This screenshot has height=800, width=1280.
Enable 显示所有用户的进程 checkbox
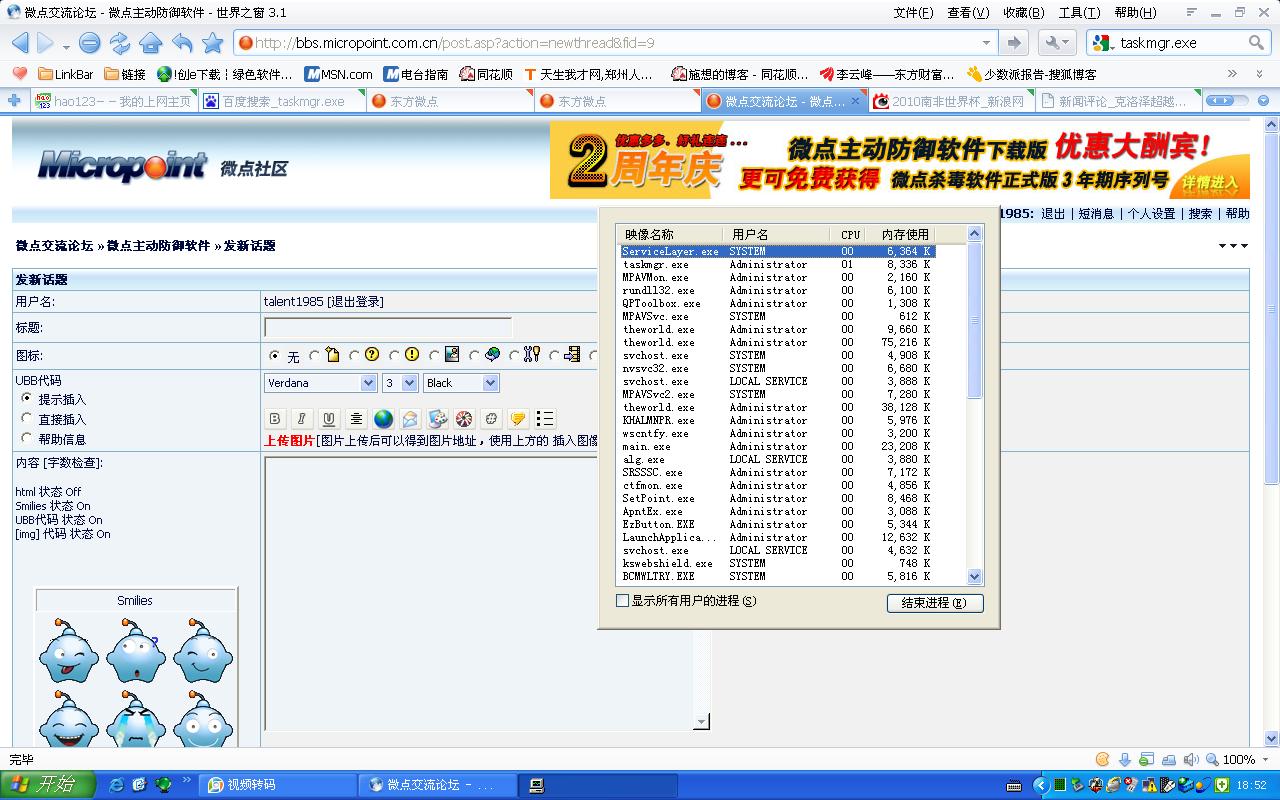click(x=623, y=601)
